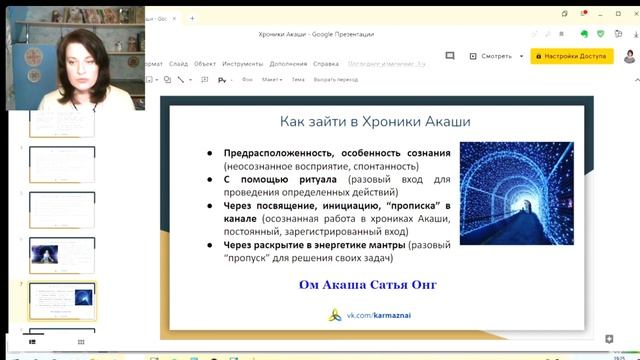Select slide 6 thumbnail with figure image
This screenshot has height=360, width=640.
[x=62, y=256]
